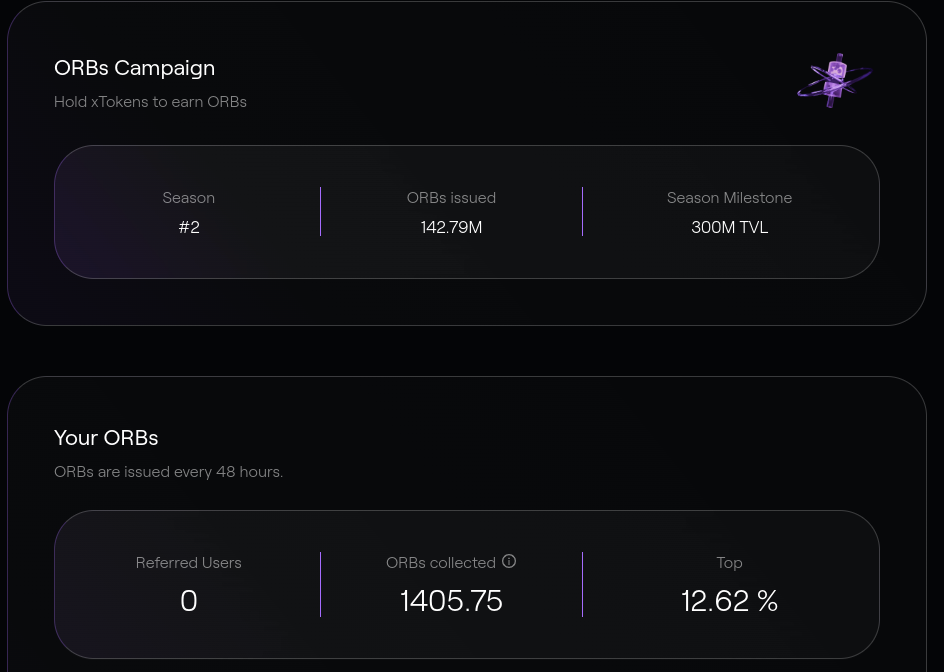Click the ORBs collected label
This screenshot has height=672, width=944.
[441, 562]
